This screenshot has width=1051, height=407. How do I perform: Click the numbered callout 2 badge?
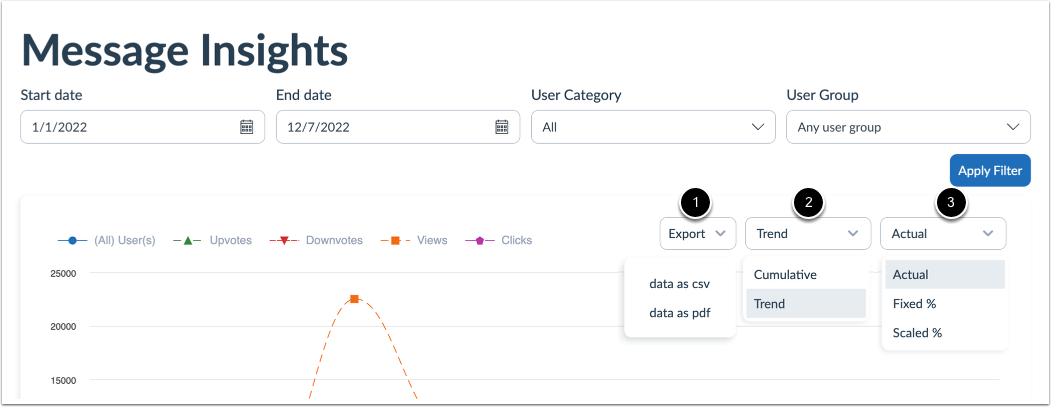pyautogui.click(x=808, y=202)
